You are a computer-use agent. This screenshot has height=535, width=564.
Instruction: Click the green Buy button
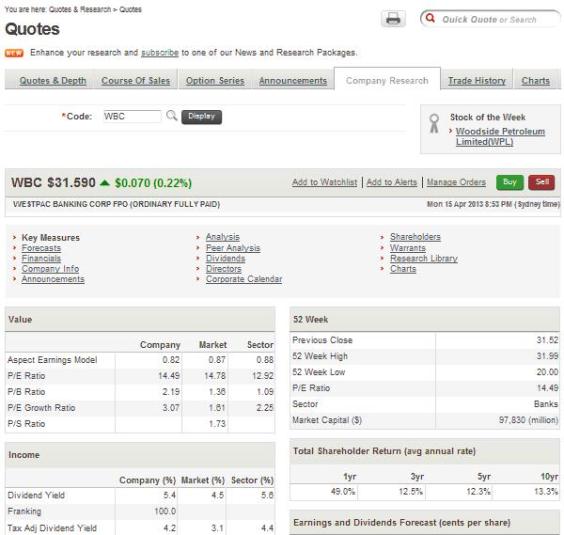(509, 182)
